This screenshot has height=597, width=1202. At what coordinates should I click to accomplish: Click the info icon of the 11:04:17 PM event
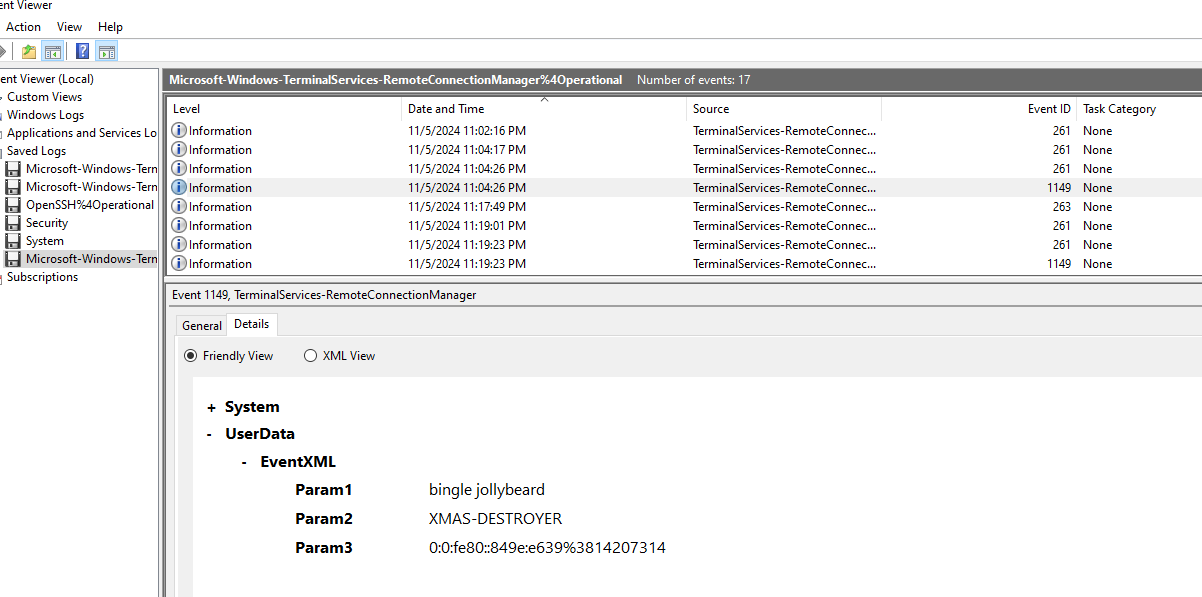pos(179,149)
